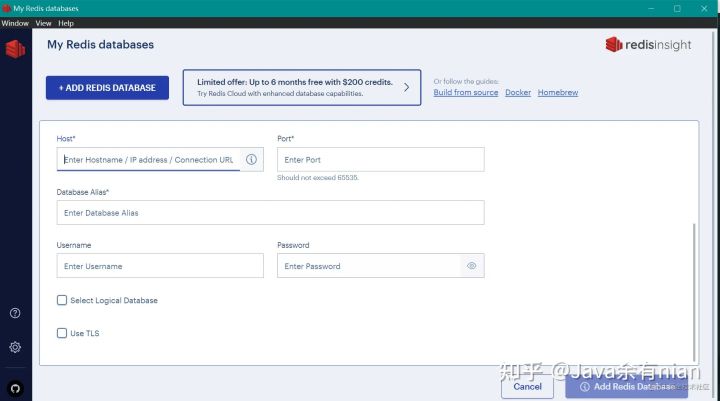The image size is (720, 401).
Task: Expand the offer banner chevron arrow
Action: click(x=406, y=87)
